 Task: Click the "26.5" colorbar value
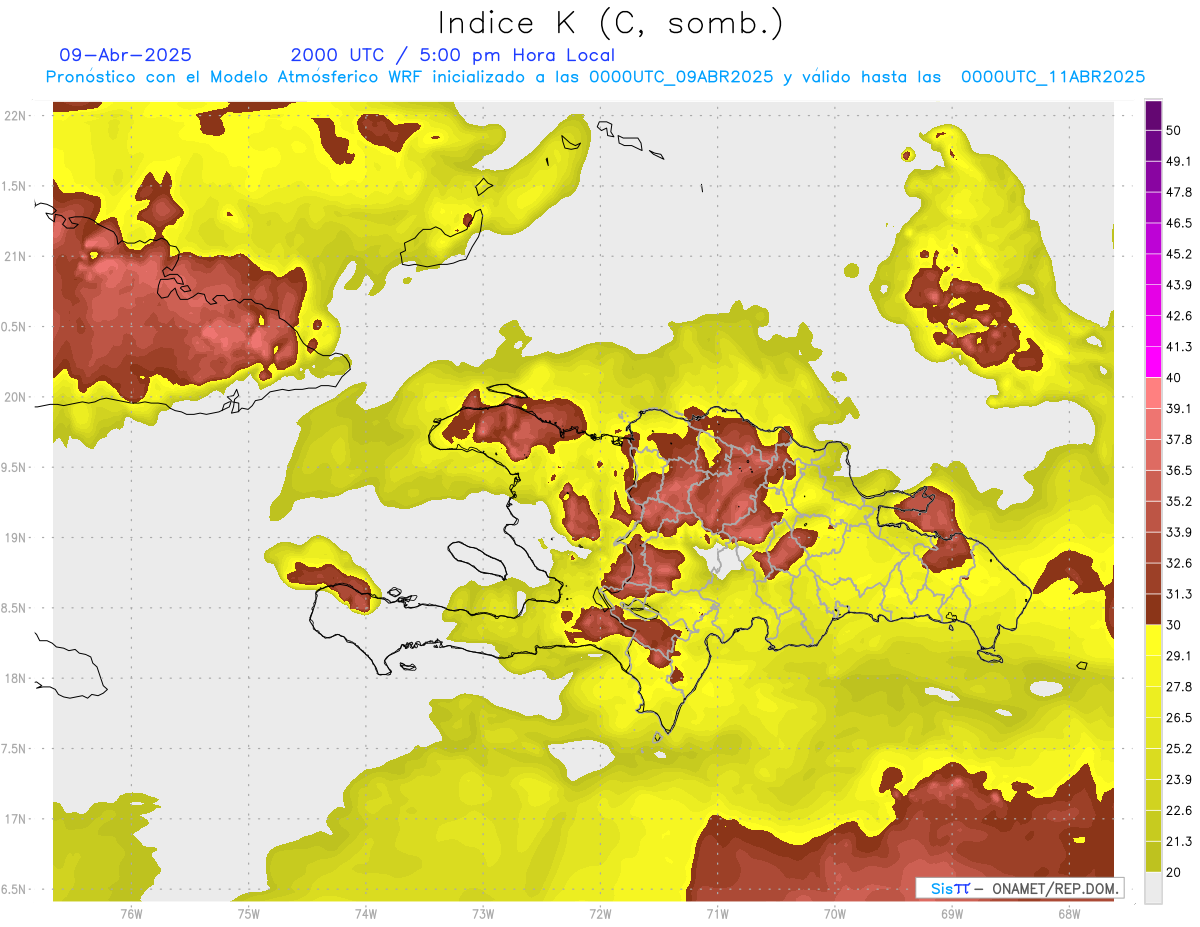[x=1179, y=718]
